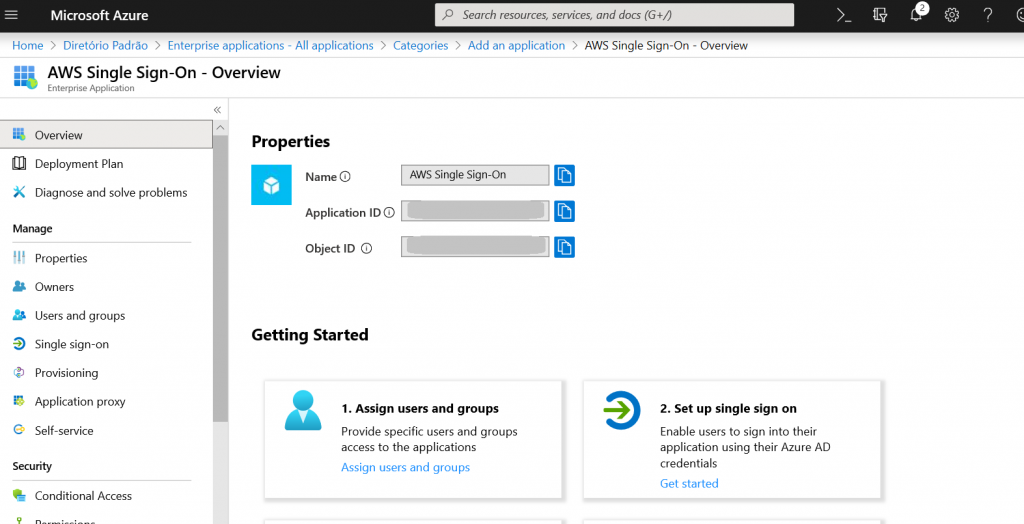
Task: Click the Users and groups sidebar icon
Action: 19,315
